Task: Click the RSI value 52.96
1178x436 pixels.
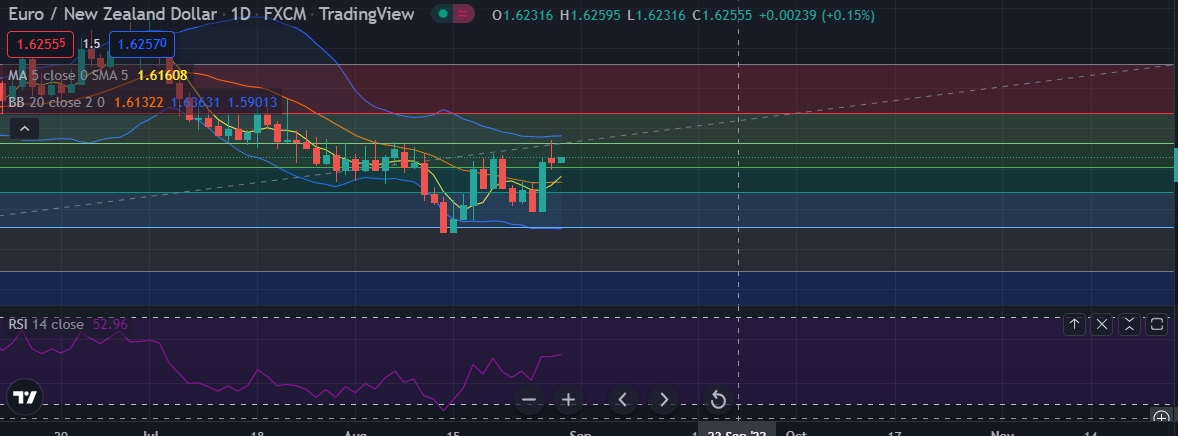Action: coord(110,324)
